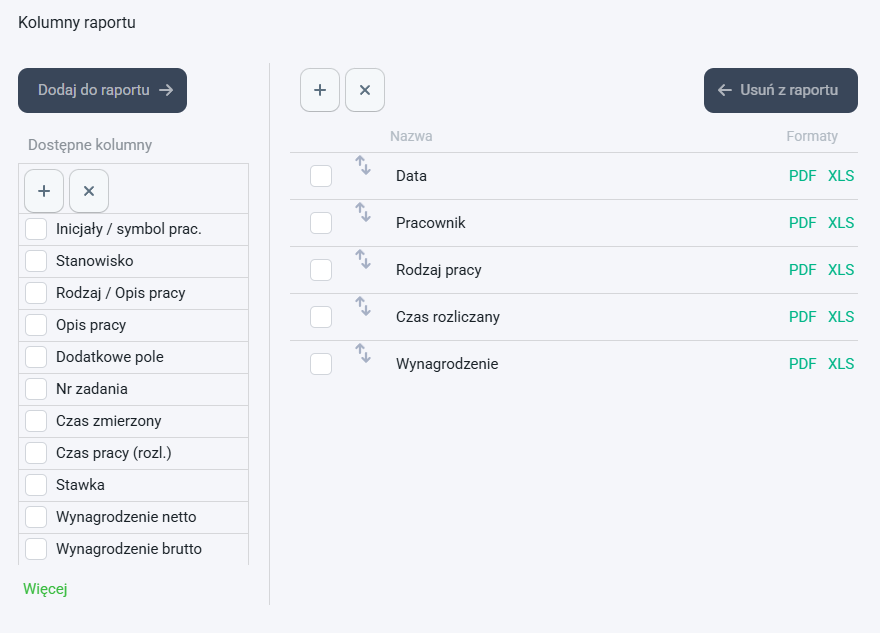Toggle PDF format for Wynagrodzenie column

click(803, 364)
